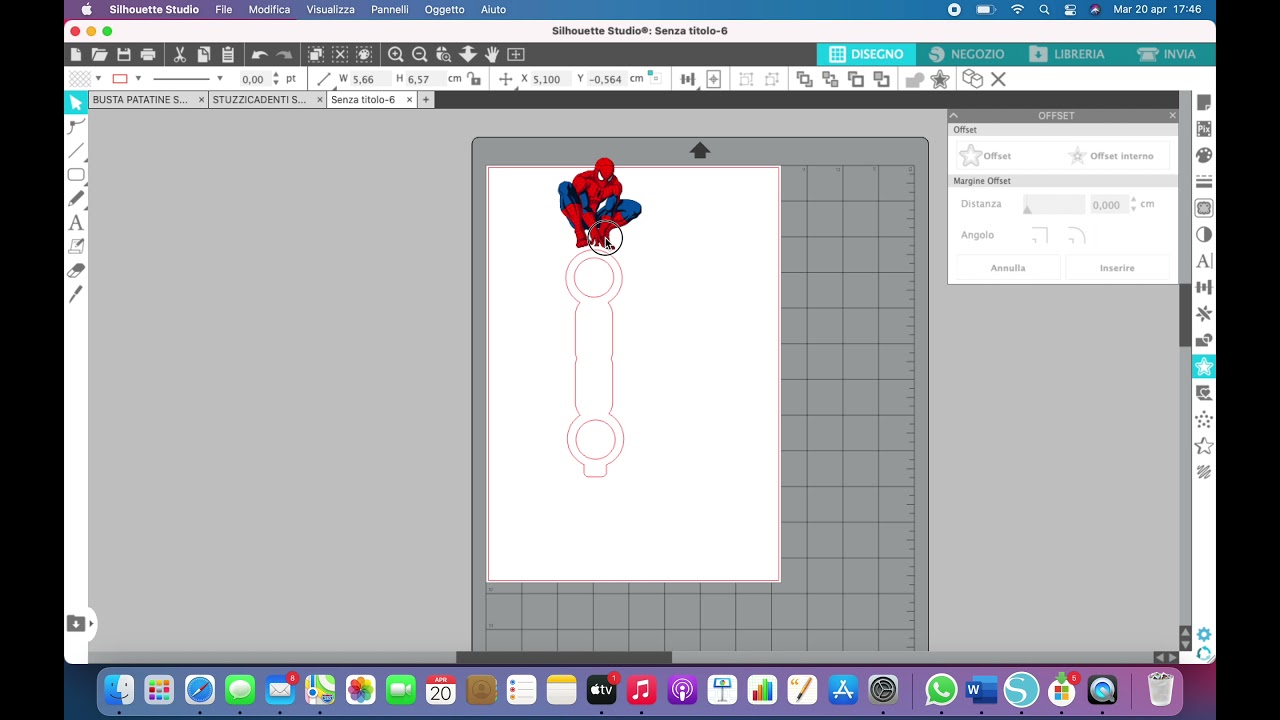Choose the Rectangle drawing tool
1280x720 pixels.
click(76, 175)
